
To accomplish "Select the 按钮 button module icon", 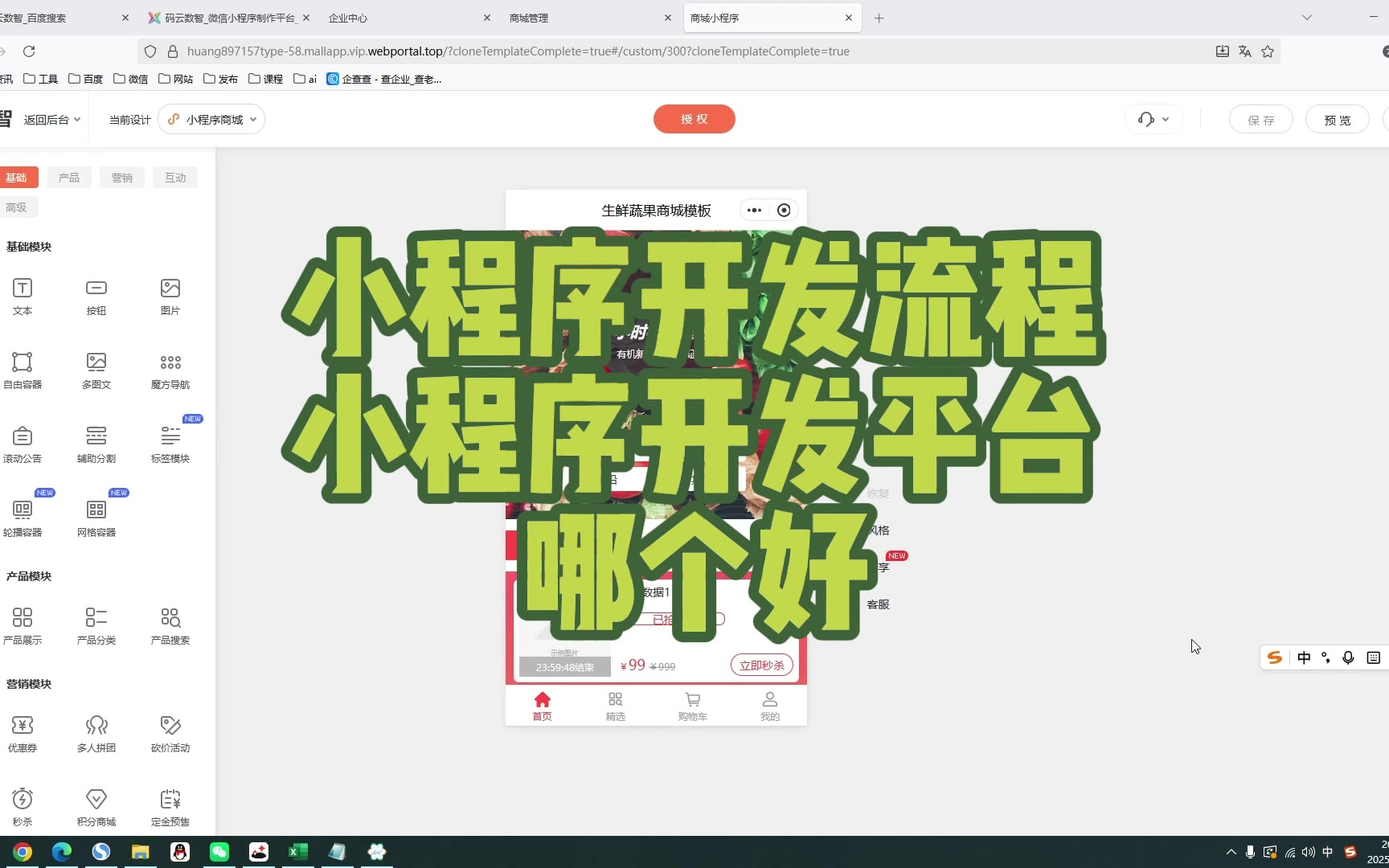I will (96, 289).
